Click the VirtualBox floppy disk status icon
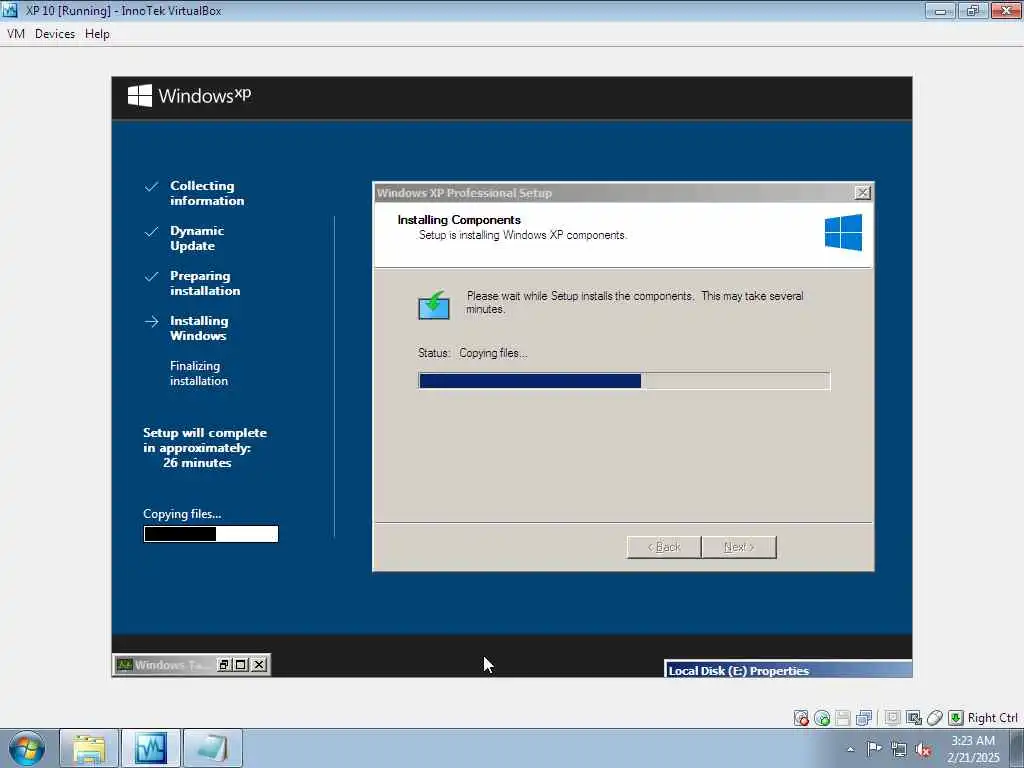Viewport: 1024px width, 768px height. (843, 718)
